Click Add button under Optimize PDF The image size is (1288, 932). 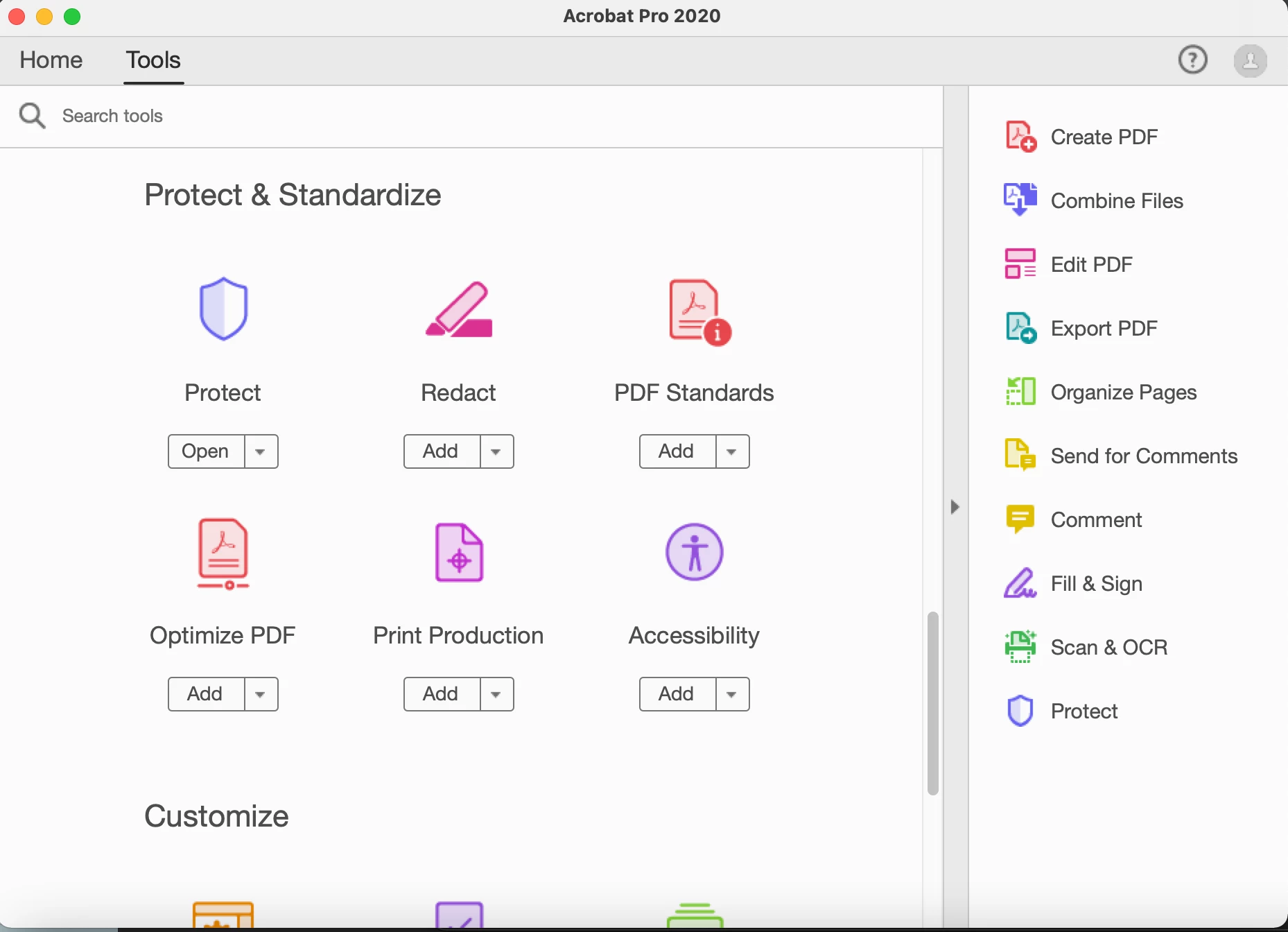coord(206,694)
